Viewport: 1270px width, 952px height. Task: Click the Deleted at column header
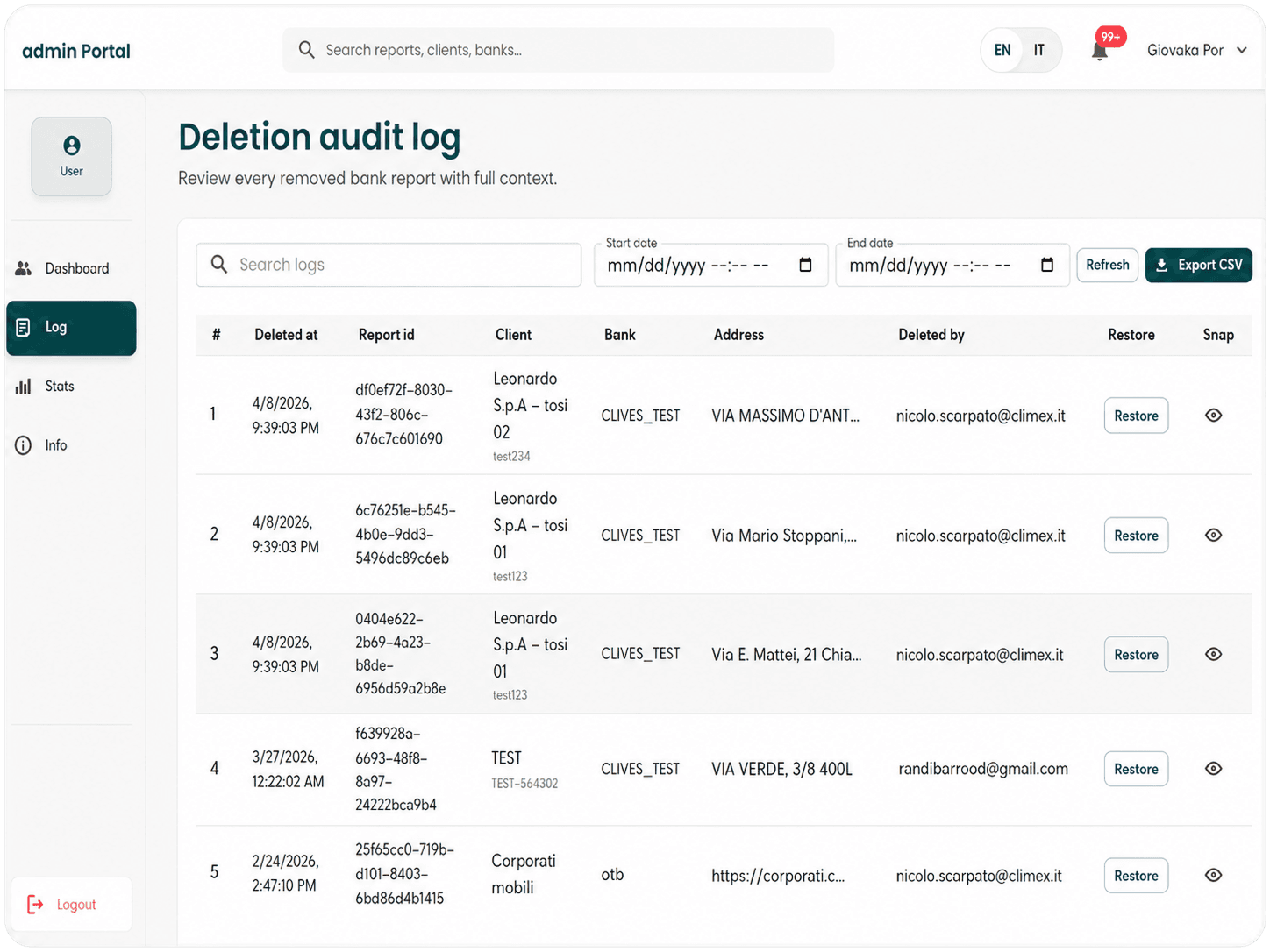click(x=286, y=335)
